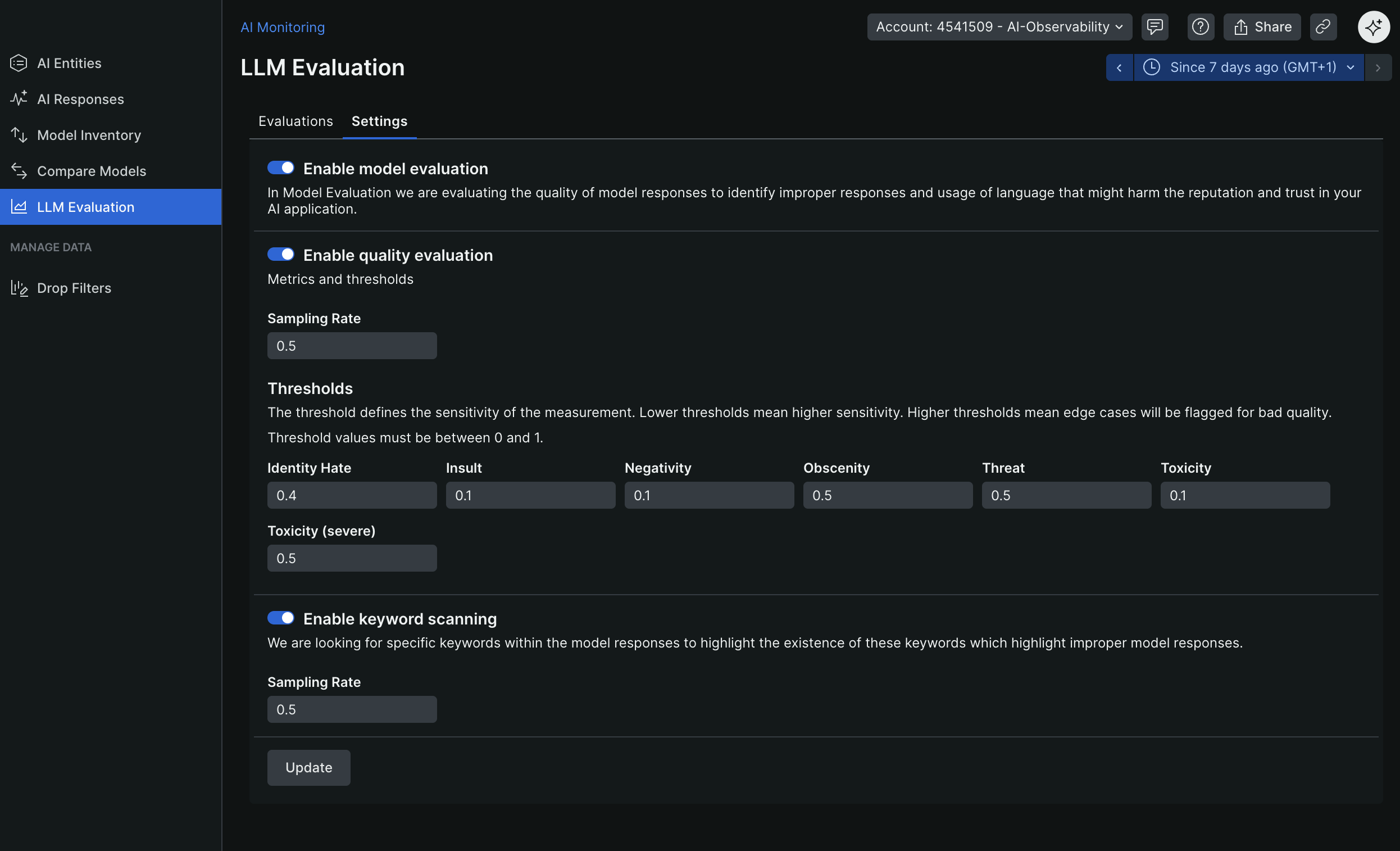Open the AI Entities panel
Viewport: 1400px width, 851px height.
(69, 62)
